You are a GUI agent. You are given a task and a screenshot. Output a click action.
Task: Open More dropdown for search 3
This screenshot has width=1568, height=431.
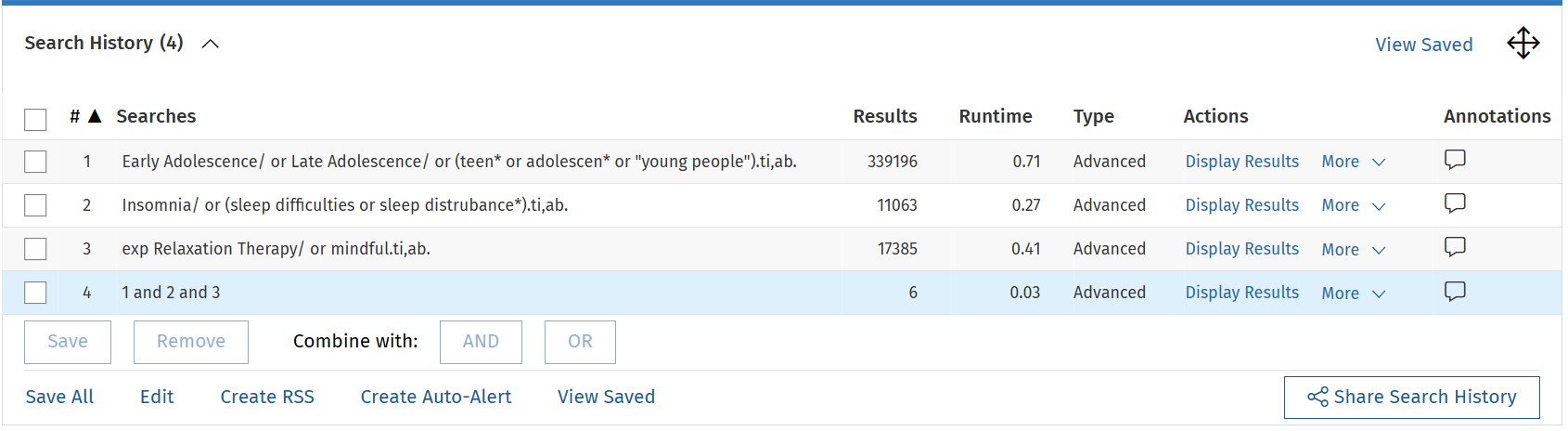tap(1353, 249)
